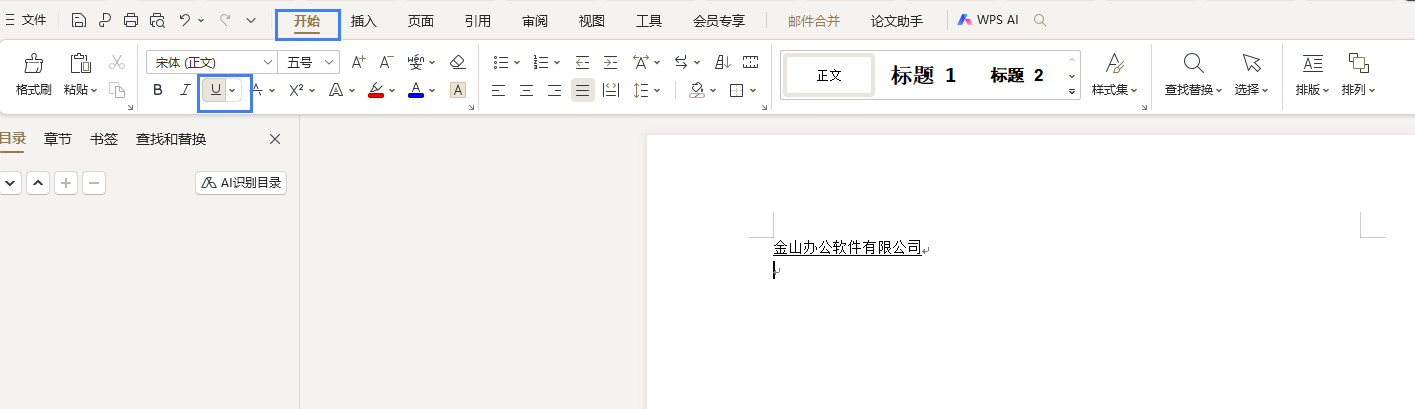Viewport: 1415px width, 409px height.
Task: Click the paragraph shading paint bucket
Action: [697, 90]
